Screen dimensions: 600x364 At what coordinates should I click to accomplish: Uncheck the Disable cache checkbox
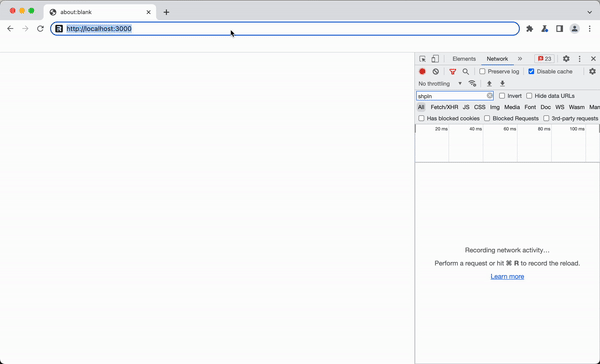pos(531,72)
